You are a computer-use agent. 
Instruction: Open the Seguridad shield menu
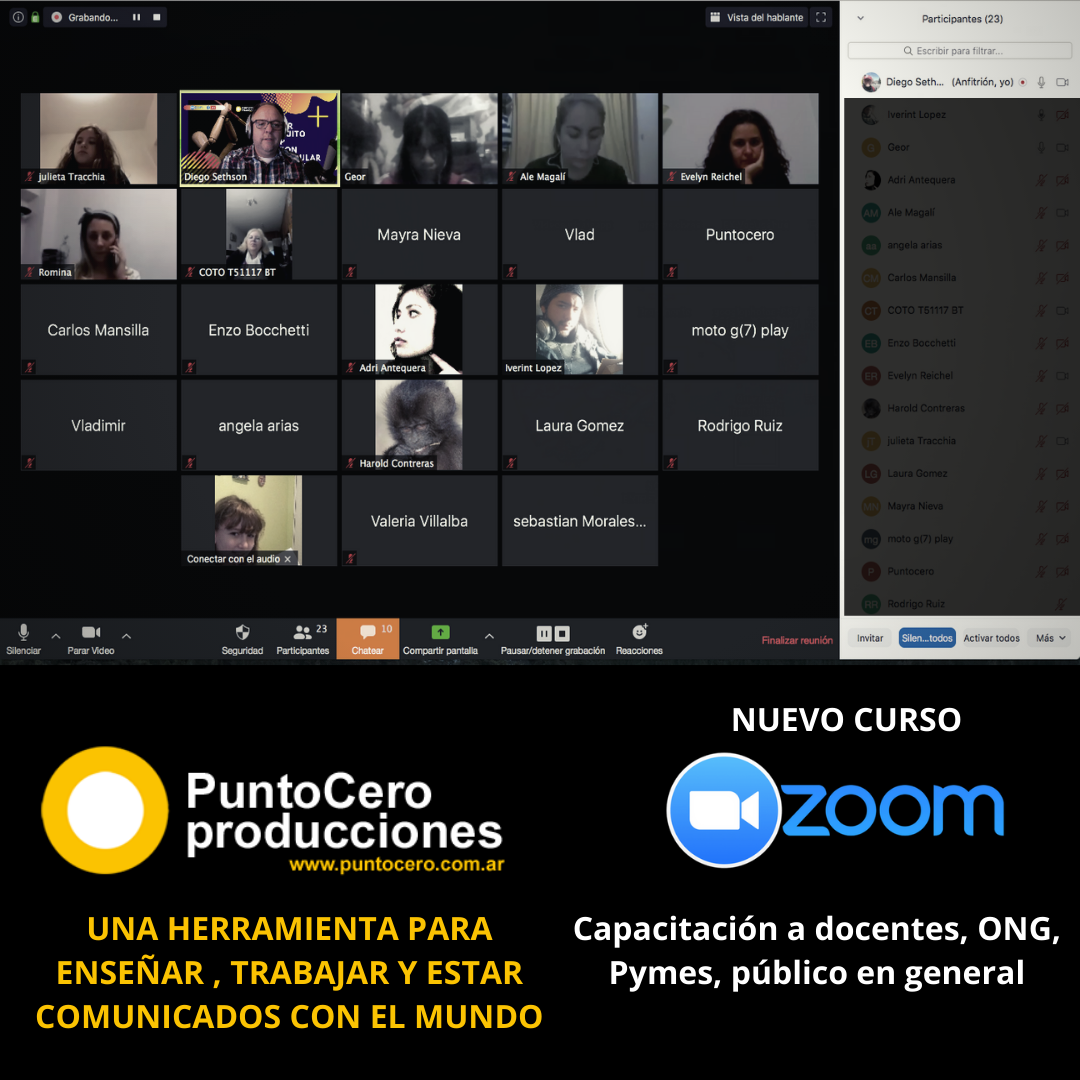point(242,639)
